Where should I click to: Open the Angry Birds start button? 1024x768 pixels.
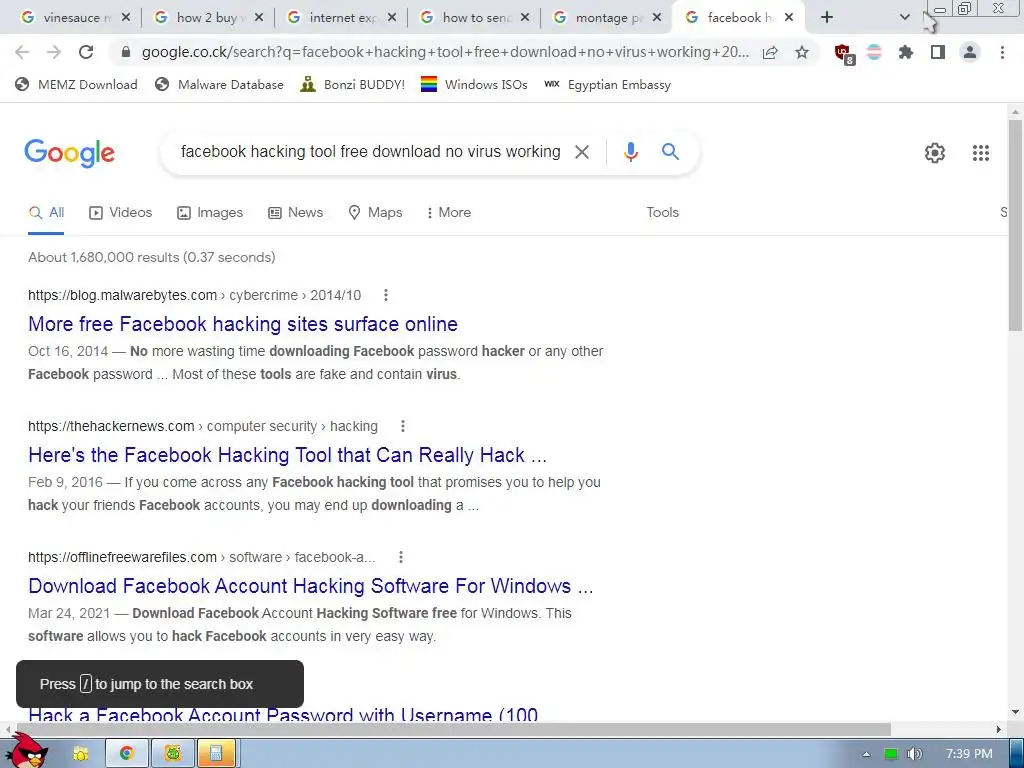point(27,751)
